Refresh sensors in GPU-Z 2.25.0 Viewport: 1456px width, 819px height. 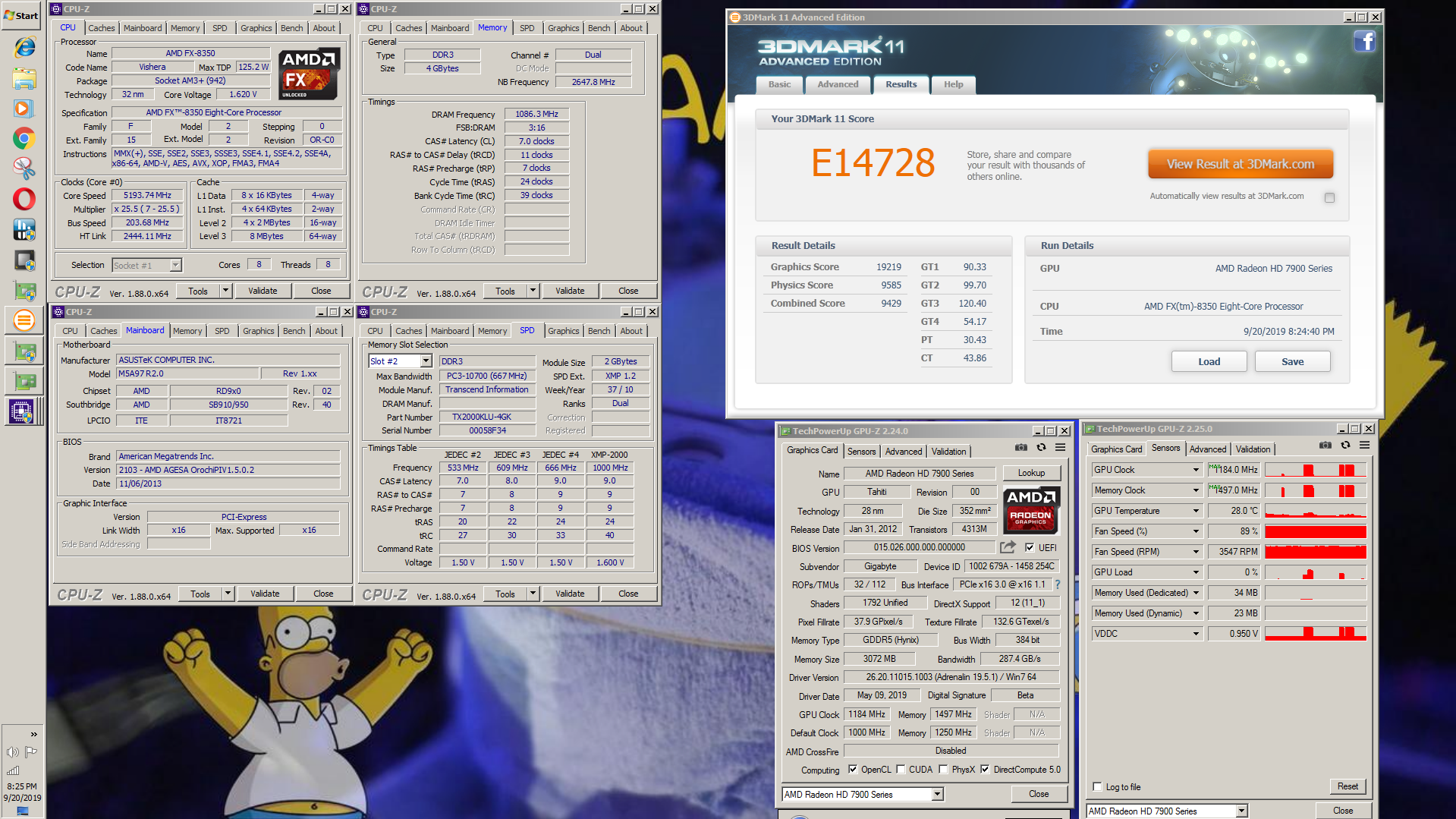pos(1345,446)
